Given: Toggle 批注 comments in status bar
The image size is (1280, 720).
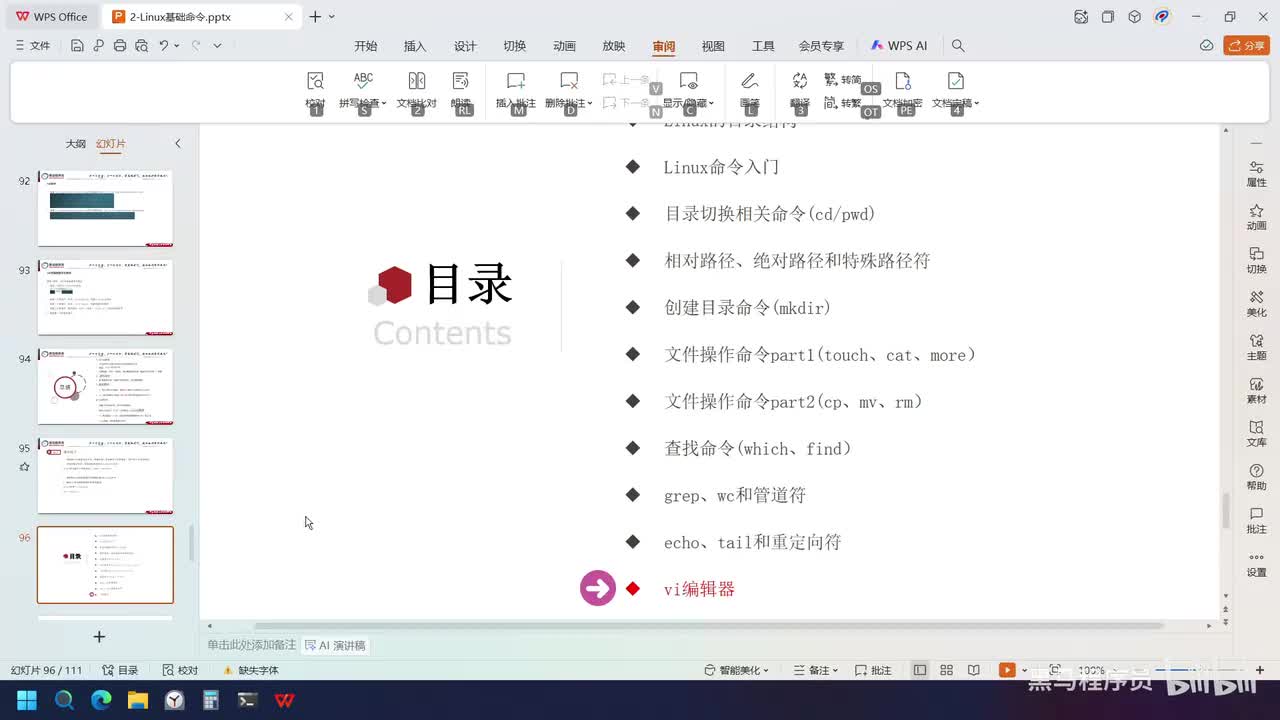Looking at the screenshot, I should click(x=873, y=670).
